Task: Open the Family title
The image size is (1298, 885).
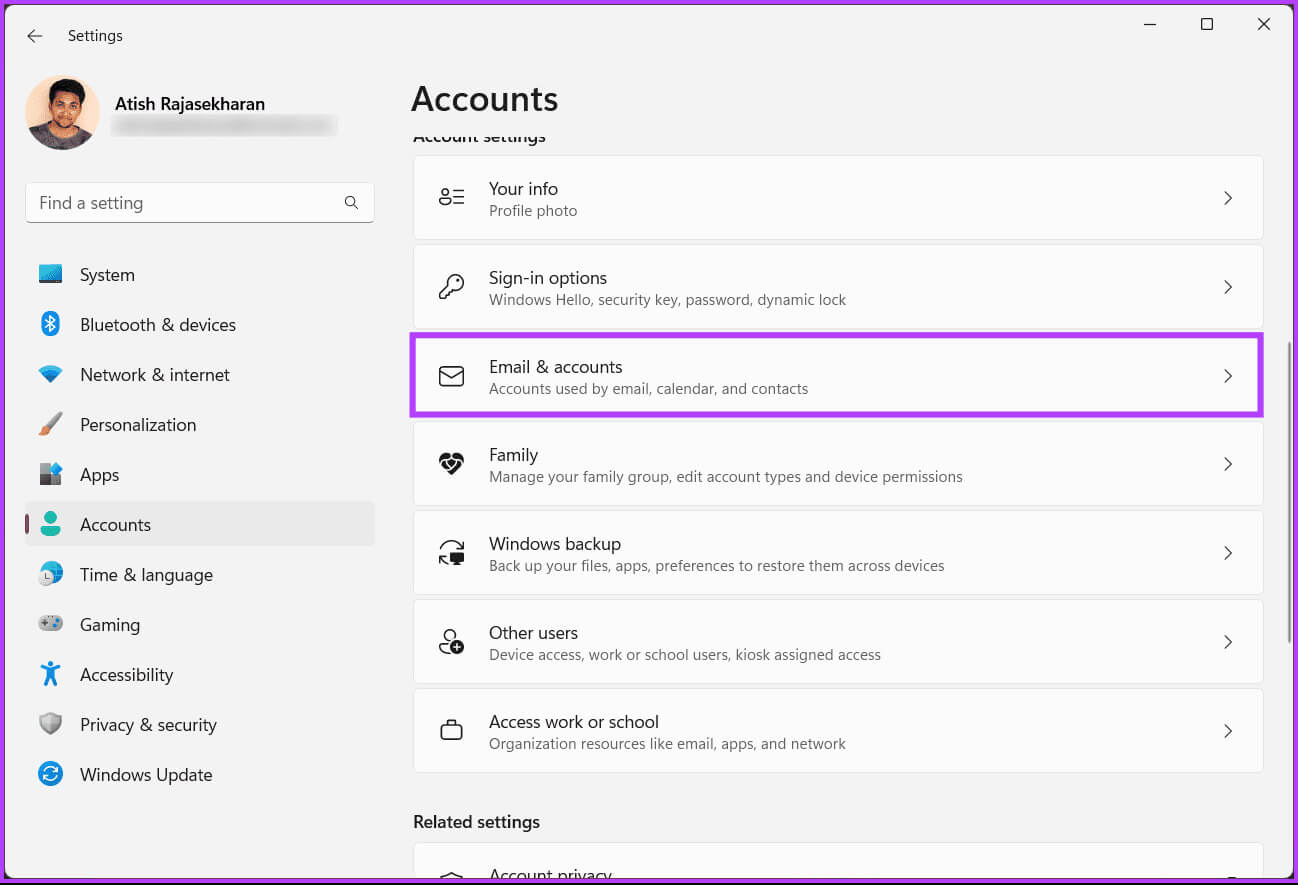Action: [x=513, y=455]
